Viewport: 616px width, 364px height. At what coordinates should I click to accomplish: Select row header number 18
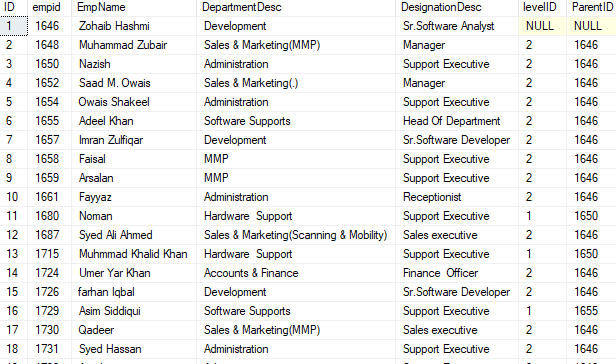pos(14,349)
